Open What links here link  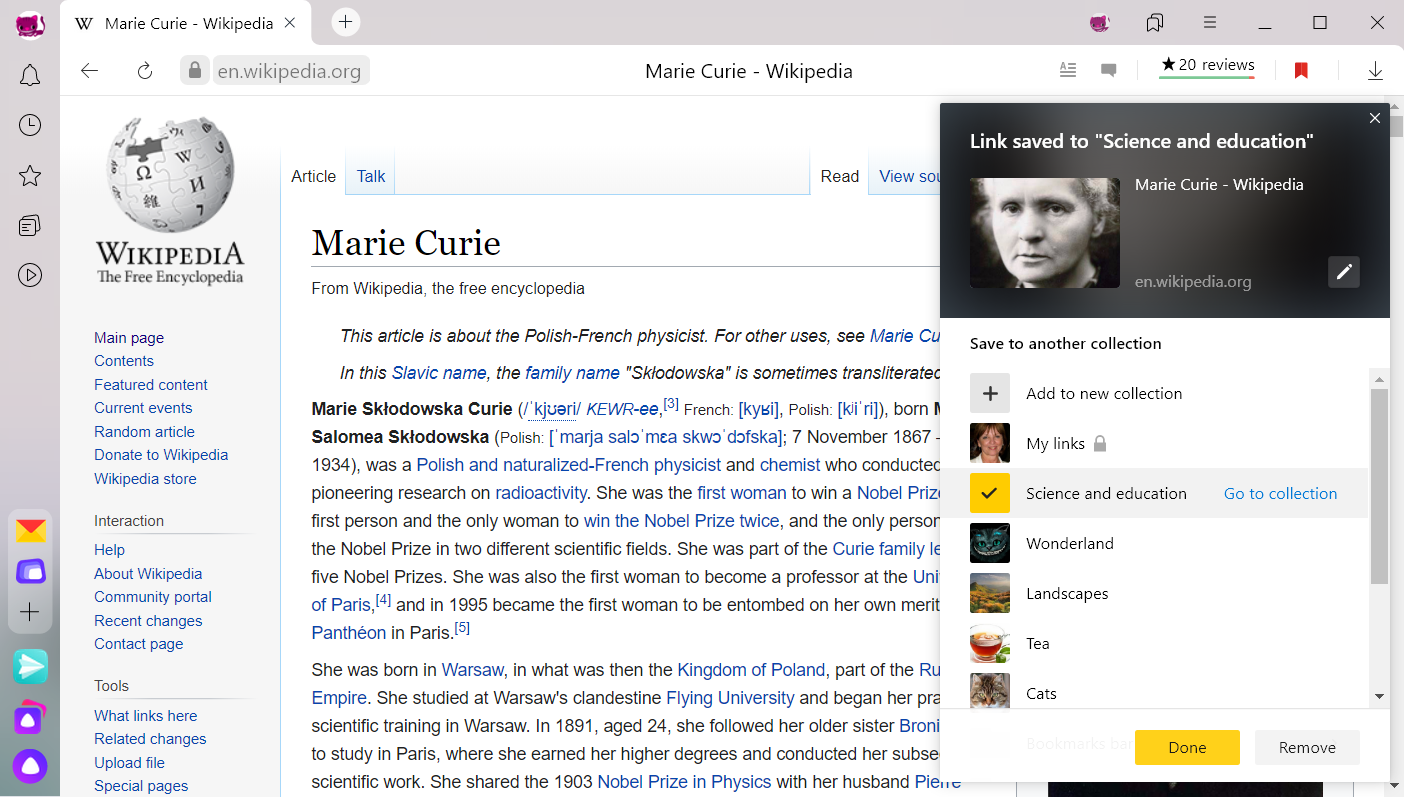(146, 716)
